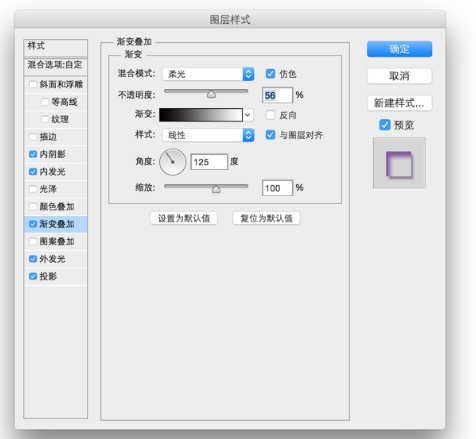Click the 缩放 slider handle
Screen dimensions: 476x439
[x=216, y=189]
